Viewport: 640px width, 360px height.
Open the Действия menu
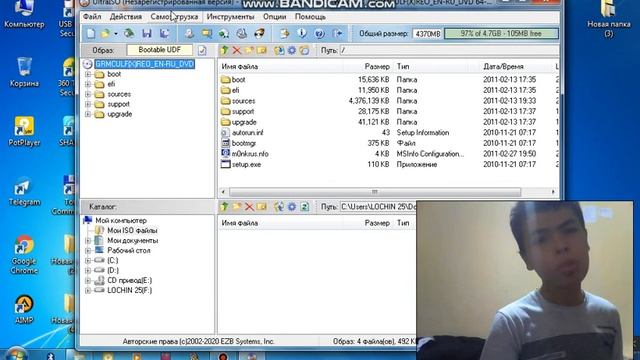pos(126,17)
